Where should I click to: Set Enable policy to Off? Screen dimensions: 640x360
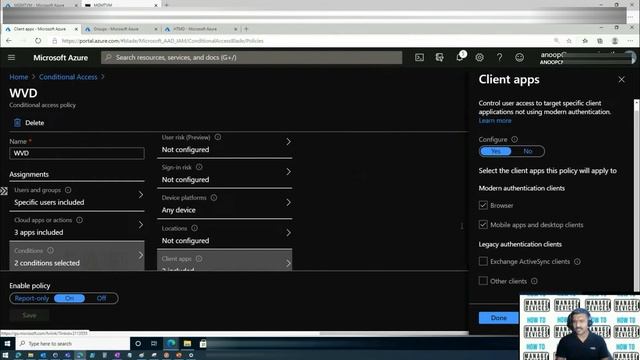click(101, 298)
